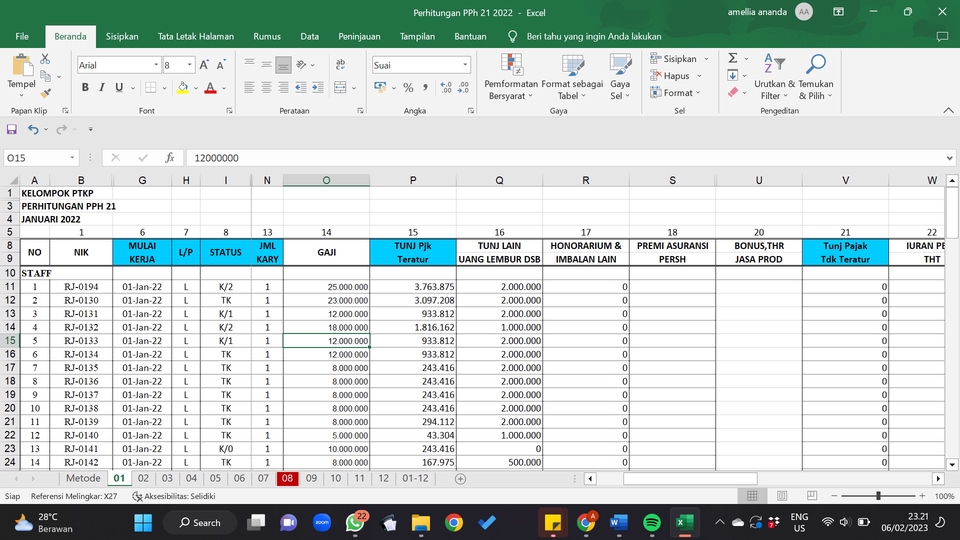Open the Arial font name dropdown
The height and width of the screenshot is (540, 960).
(156, 65)
